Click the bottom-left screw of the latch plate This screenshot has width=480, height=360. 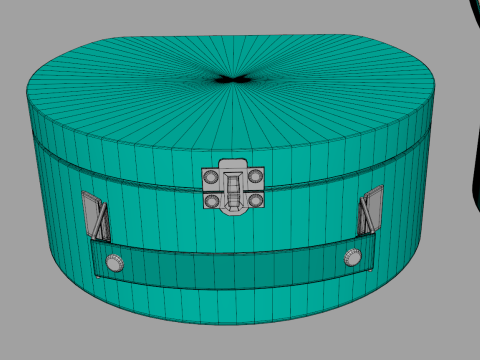click(212, 201)
